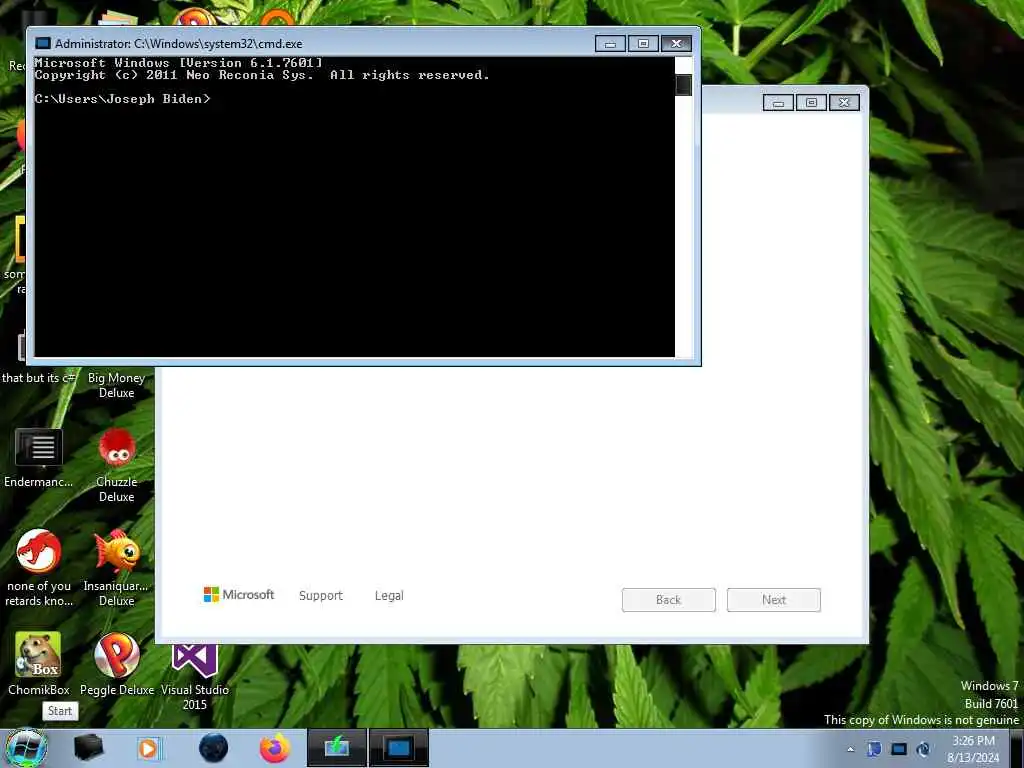Minimize the installer window behind cmd

[778, 103]
